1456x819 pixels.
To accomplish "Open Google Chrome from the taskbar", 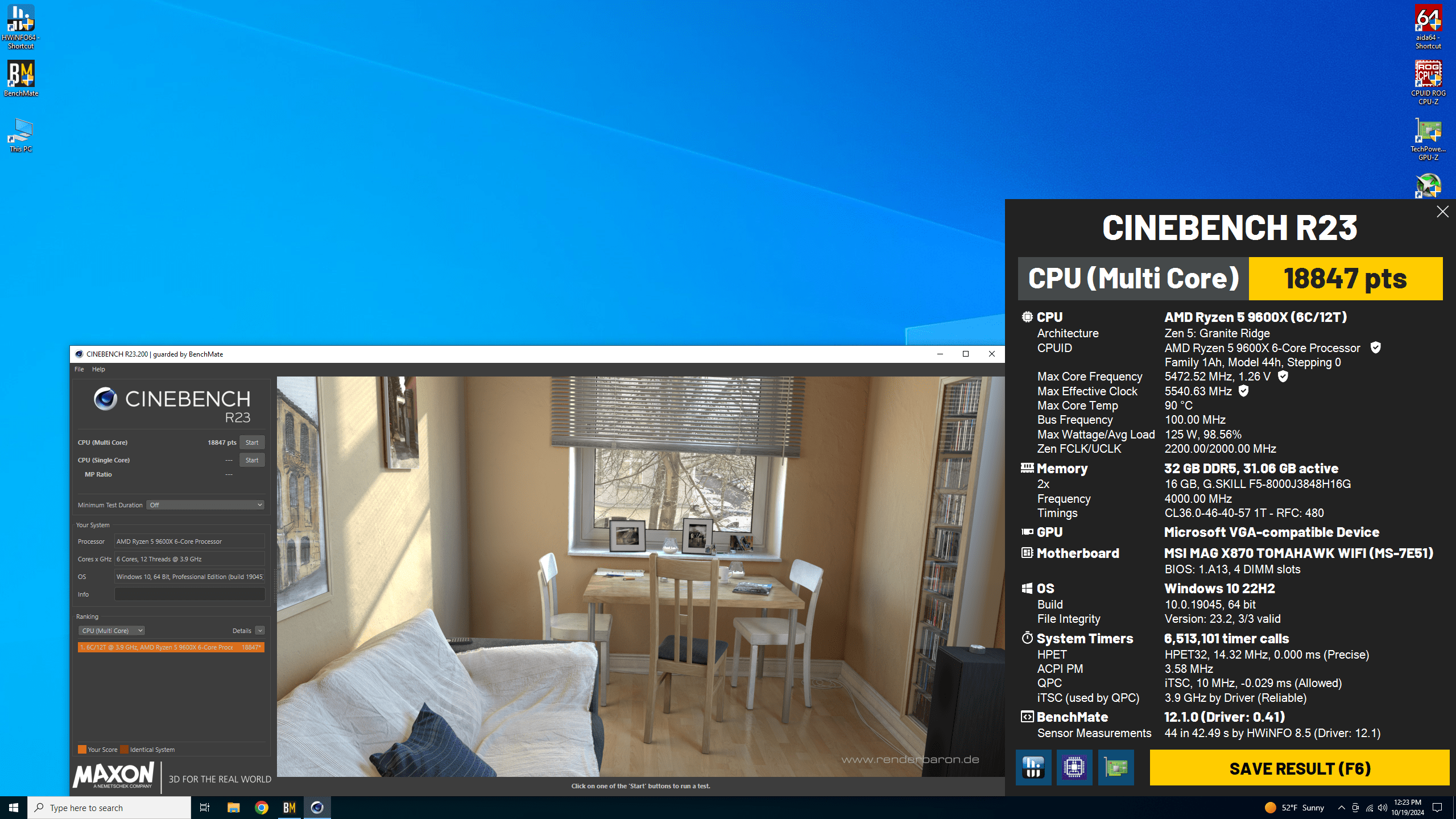I will pos(262,808).
